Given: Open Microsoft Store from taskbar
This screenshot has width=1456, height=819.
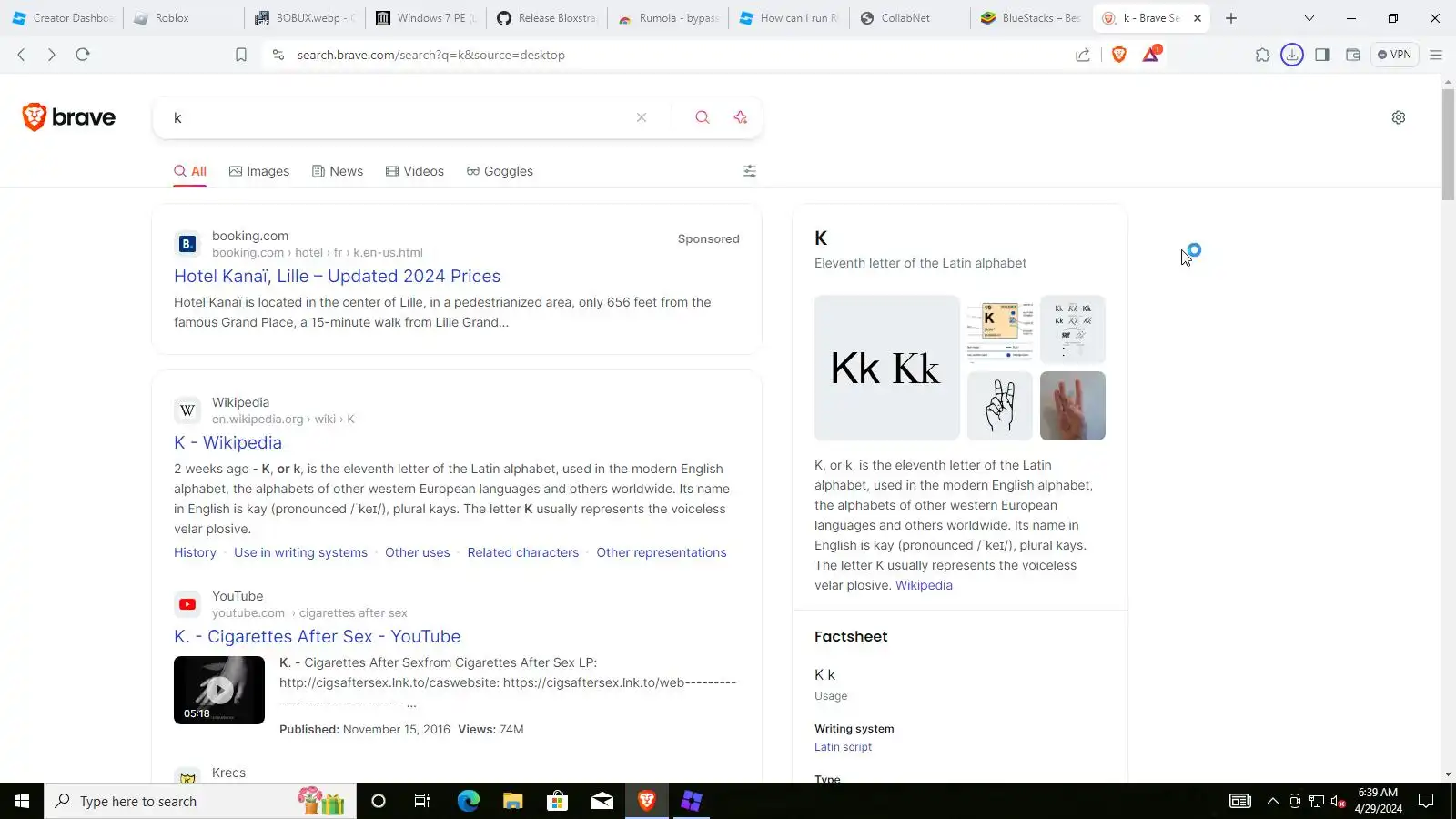Looking at the screenshot, I should click(557, 801).
